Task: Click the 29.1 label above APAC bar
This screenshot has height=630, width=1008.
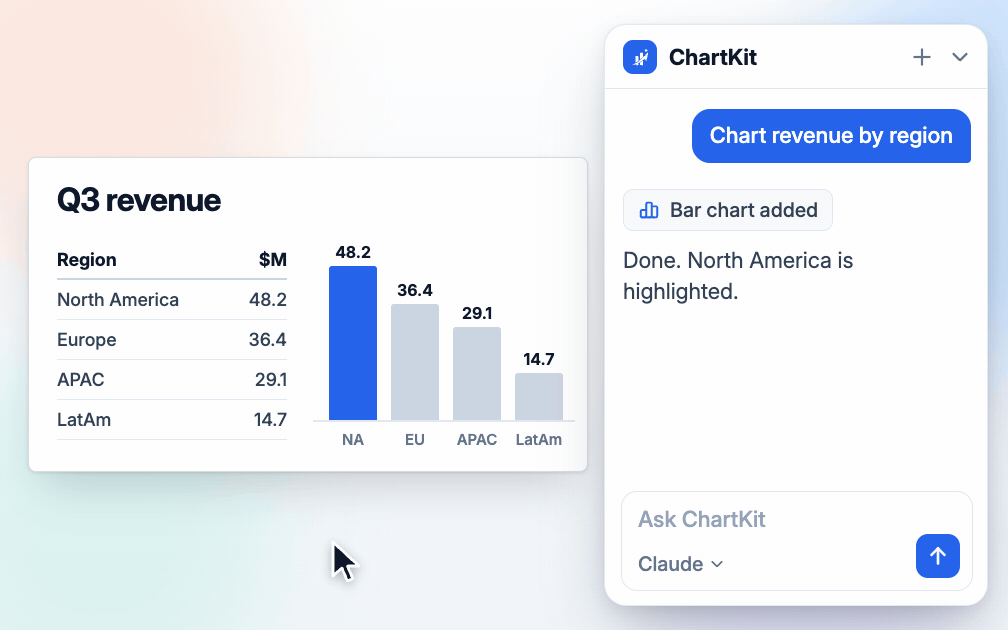Action: click(x=477, y=313)
